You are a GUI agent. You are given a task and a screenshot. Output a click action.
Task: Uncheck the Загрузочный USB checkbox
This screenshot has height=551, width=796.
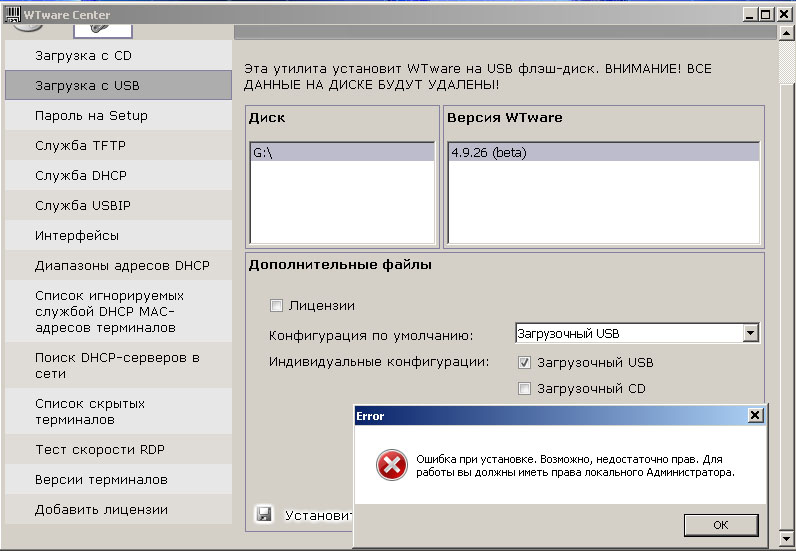(524, 362)
